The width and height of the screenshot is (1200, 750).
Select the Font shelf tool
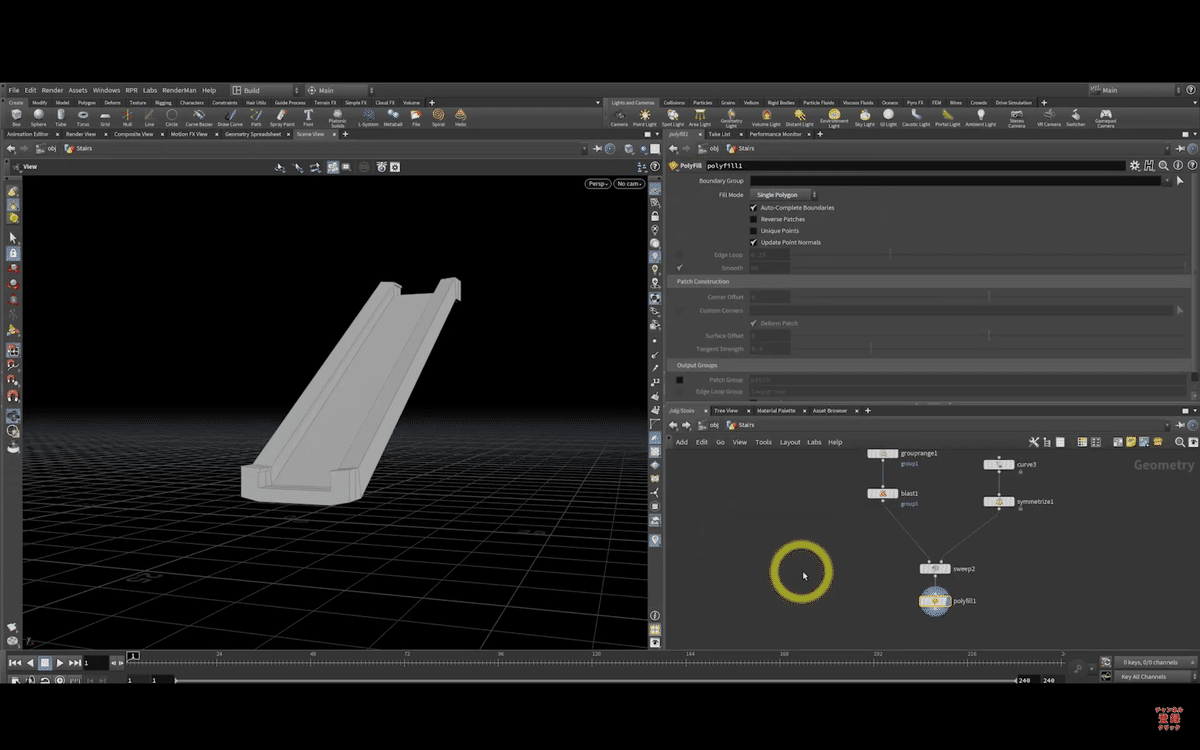pos(308,117)
